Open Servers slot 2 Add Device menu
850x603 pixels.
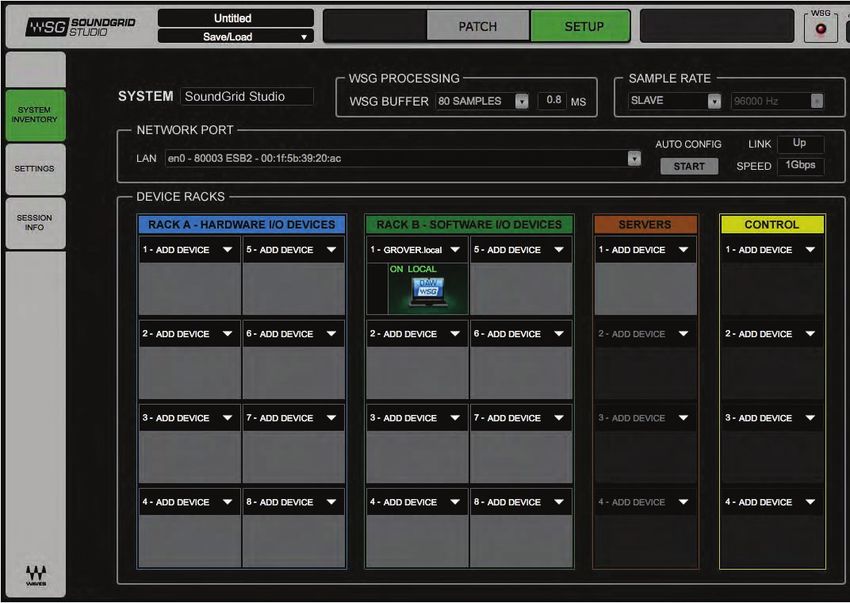646,333
